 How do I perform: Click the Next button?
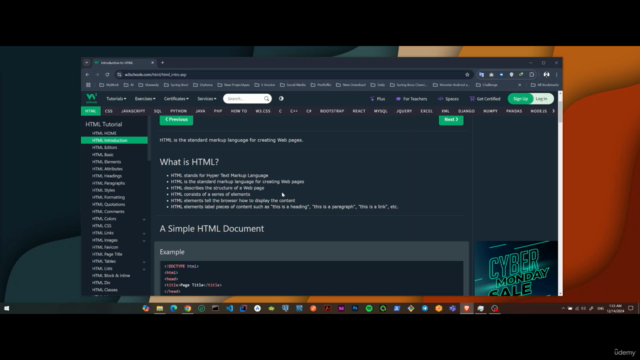pyautogui.click(x=451, y=120)
